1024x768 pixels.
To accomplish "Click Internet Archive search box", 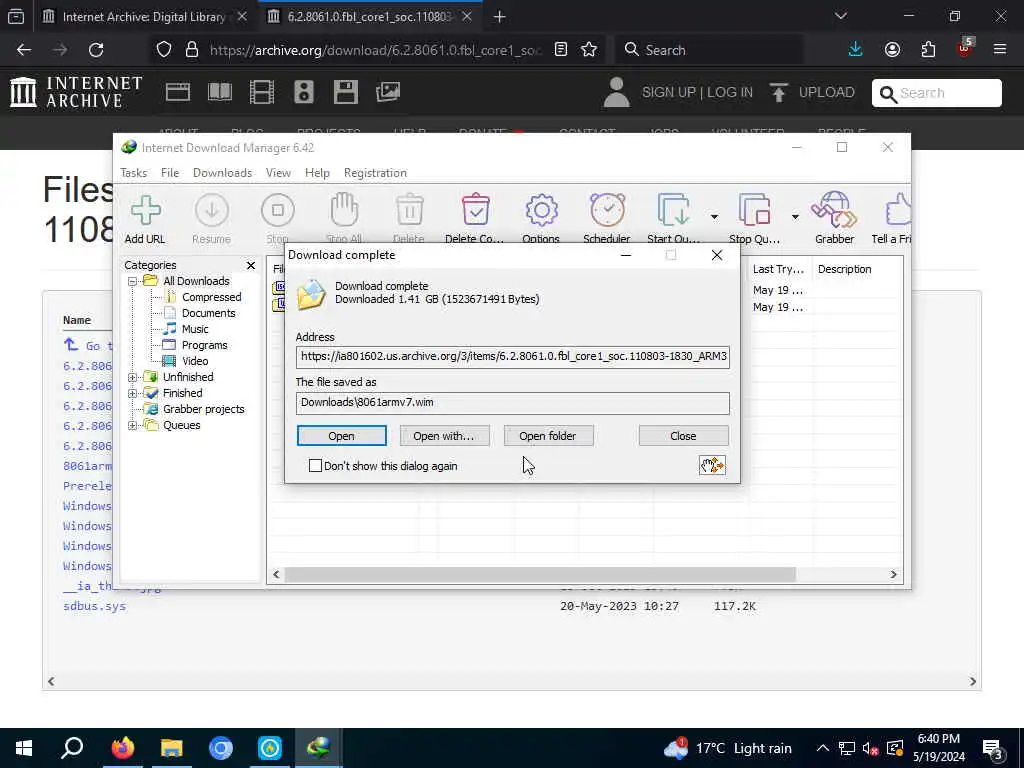I will (x=936, y=93).
